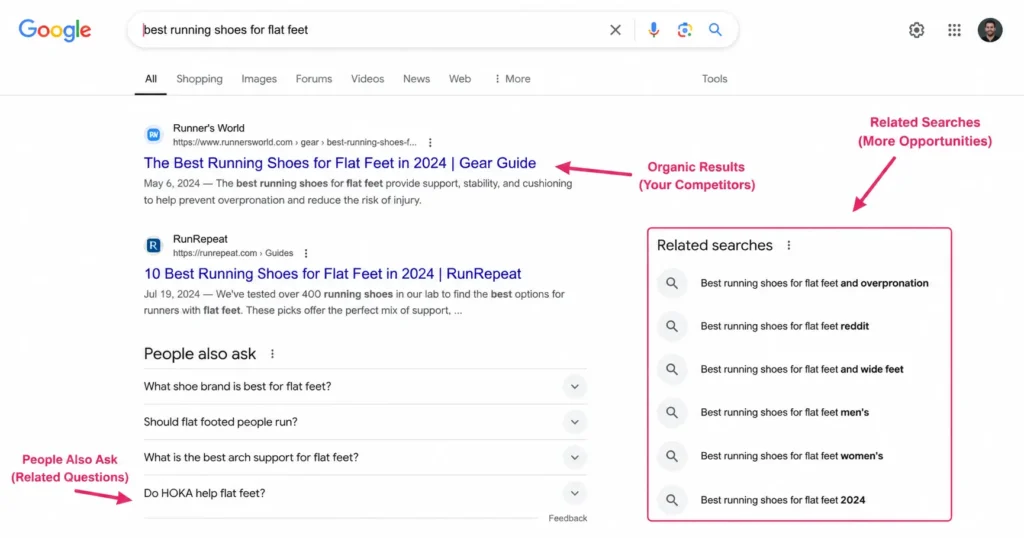Viewport: 1024px width, 538px height.
Task: Click the Runner's World site name
Action: (x=209, y=129)
